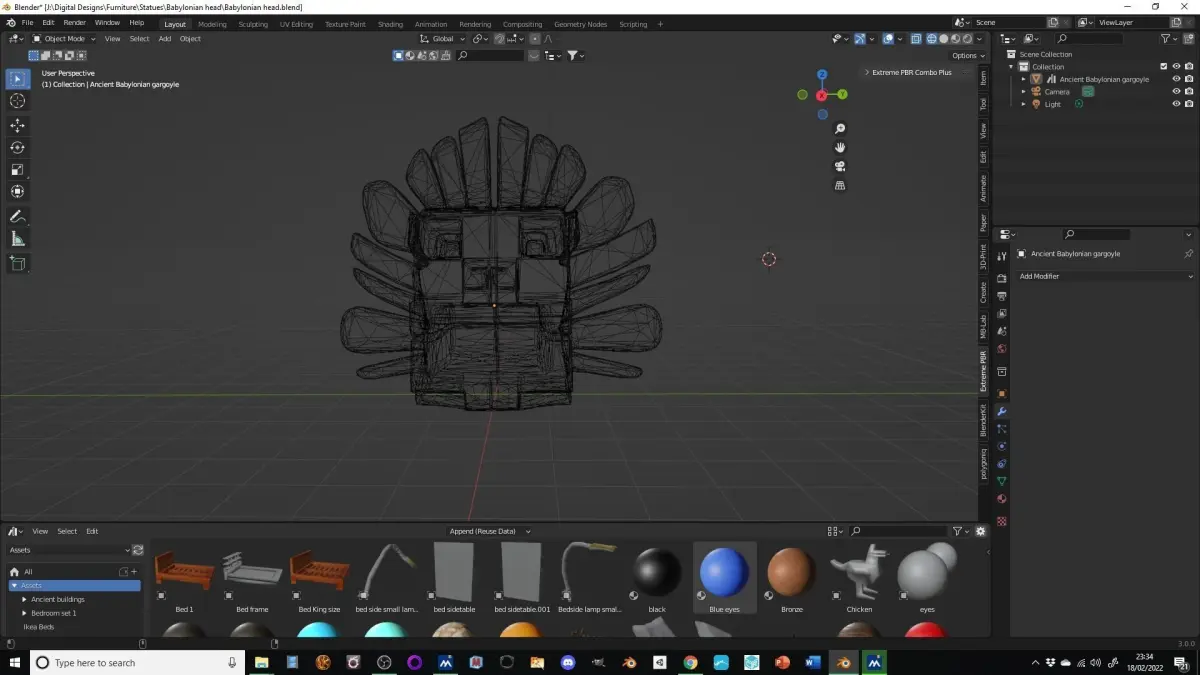Open Modifier properties wrench tab
The width and height of the screenshot is (1200, 675).
tap(1001, 411)
